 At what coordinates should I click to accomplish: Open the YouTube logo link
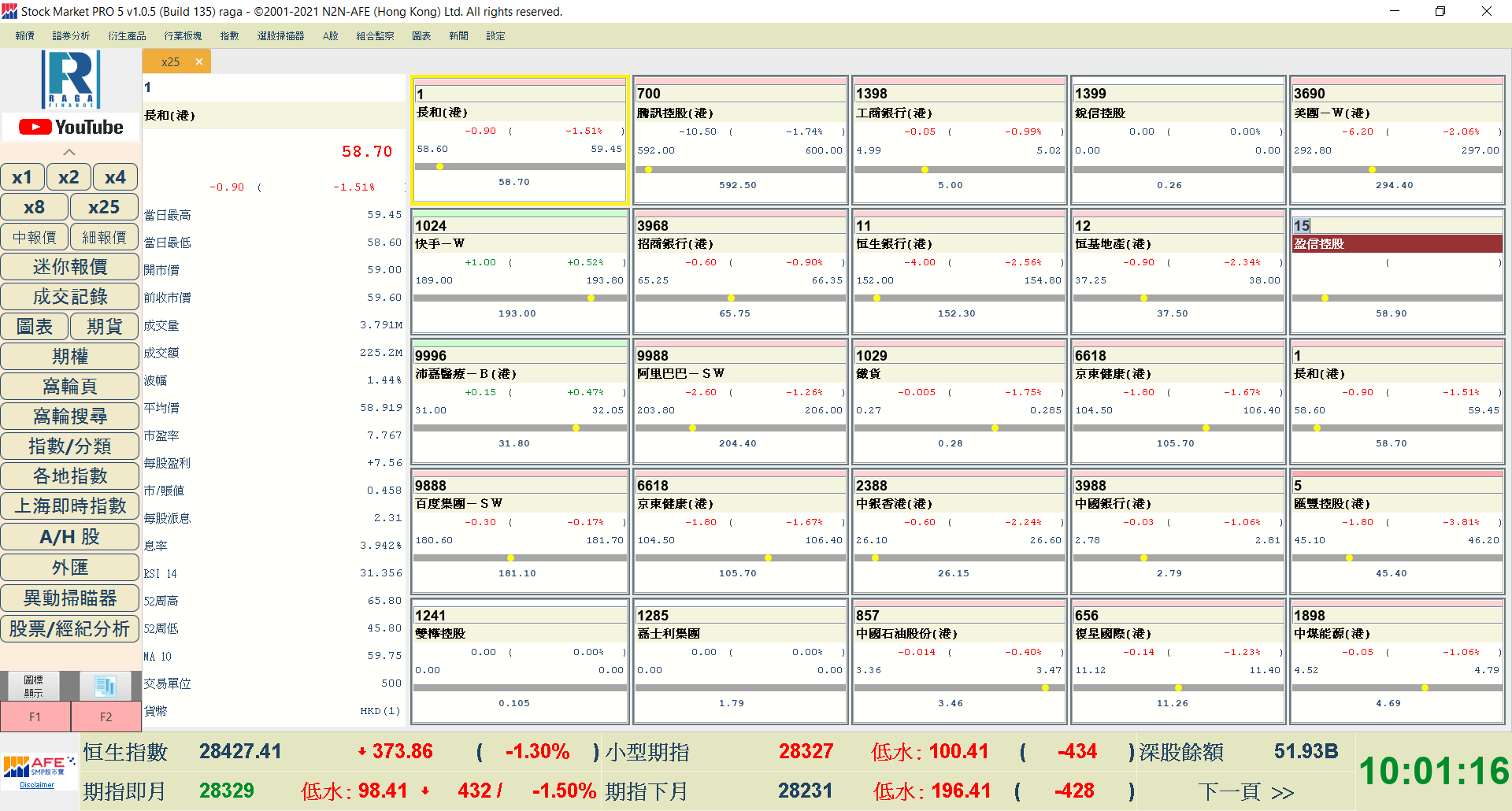click(71, 127)
